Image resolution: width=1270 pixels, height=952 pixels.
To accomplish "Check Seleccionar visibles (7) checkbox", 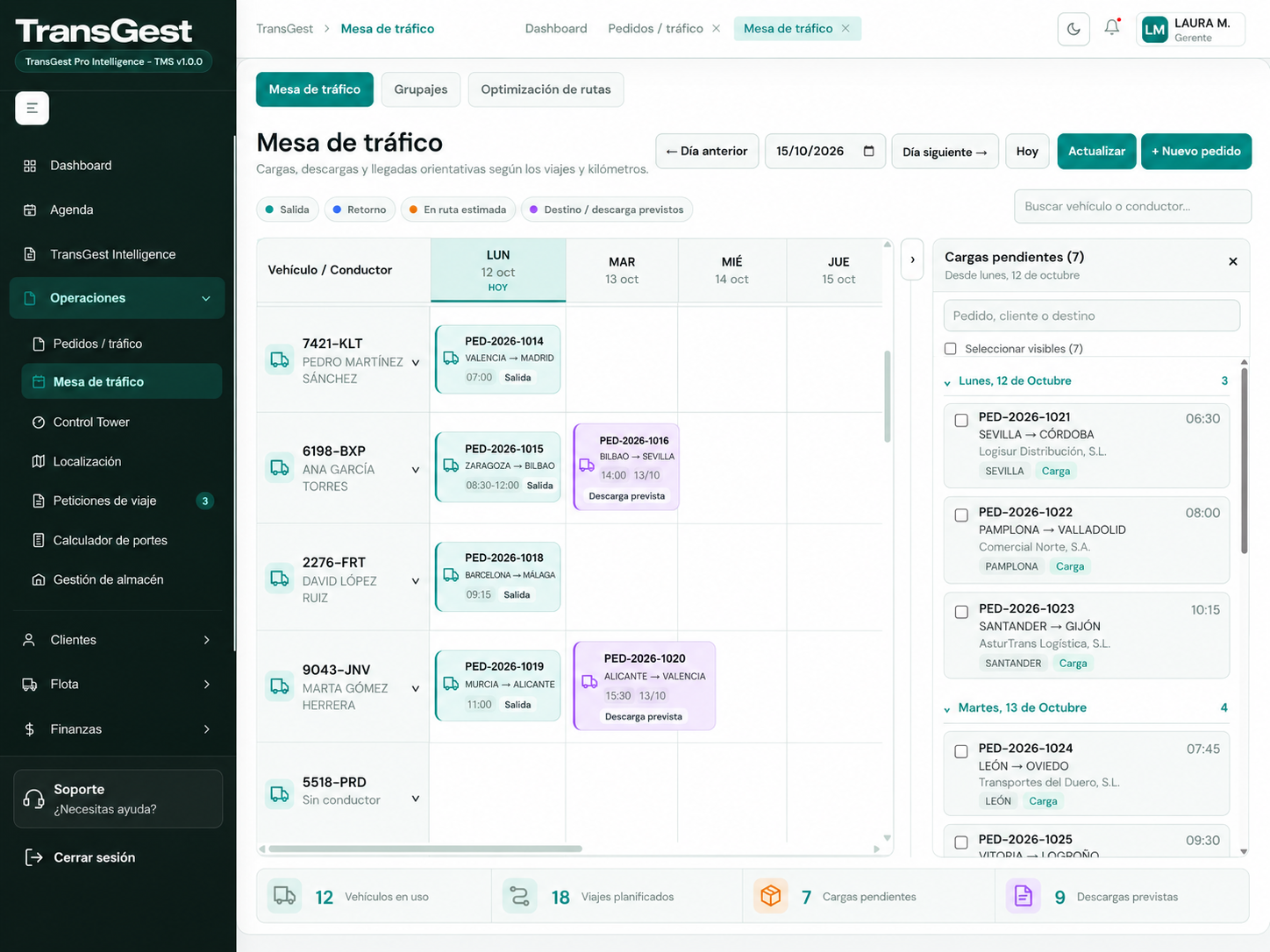I will click(x=950, y=349).
